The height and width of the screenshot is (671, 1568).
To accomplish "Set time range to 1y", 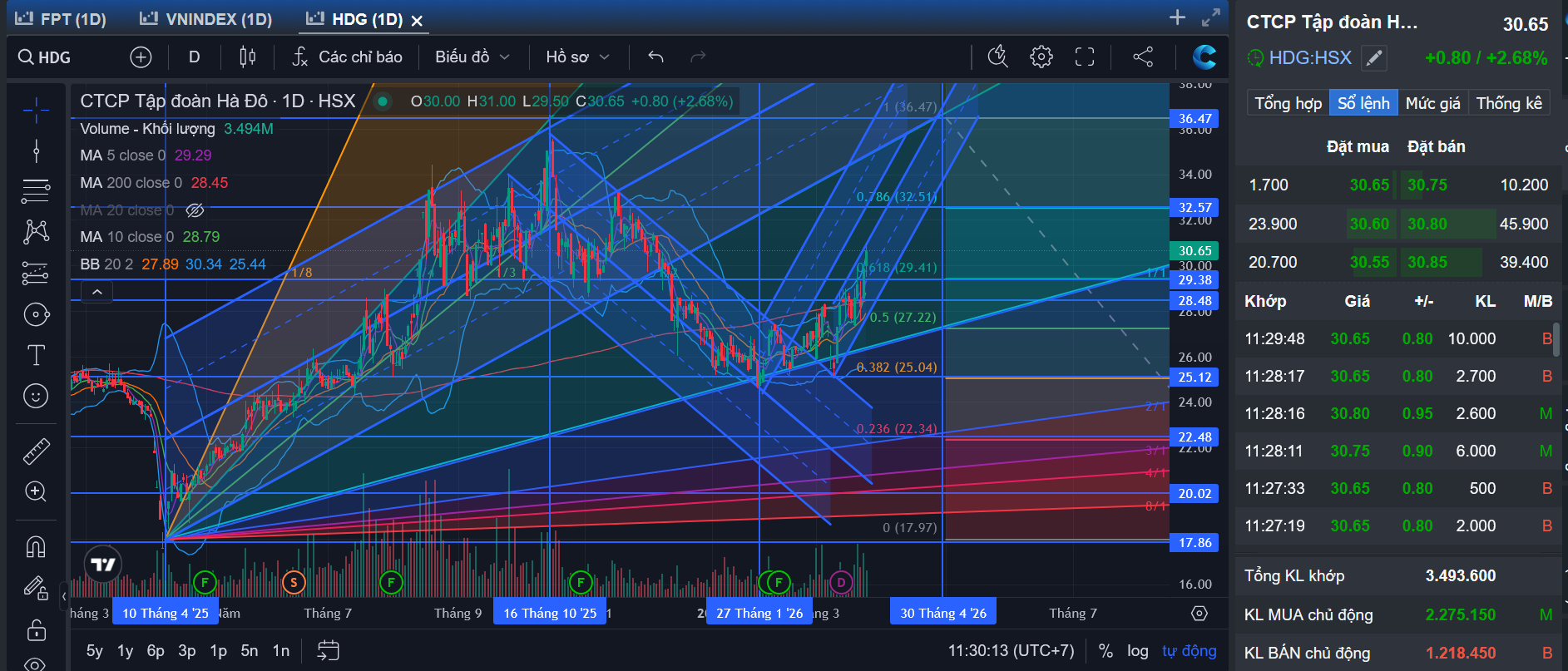I will click(x=125, y=650).
